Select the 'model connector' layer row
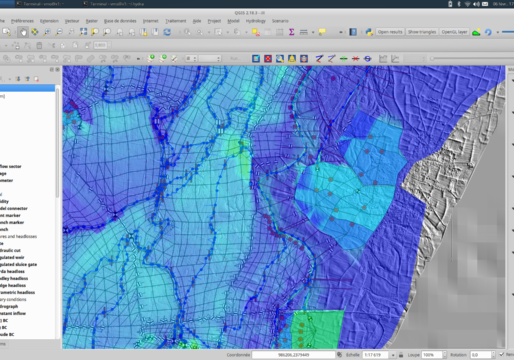Screen dimensions: 514x360 [14, 208]
